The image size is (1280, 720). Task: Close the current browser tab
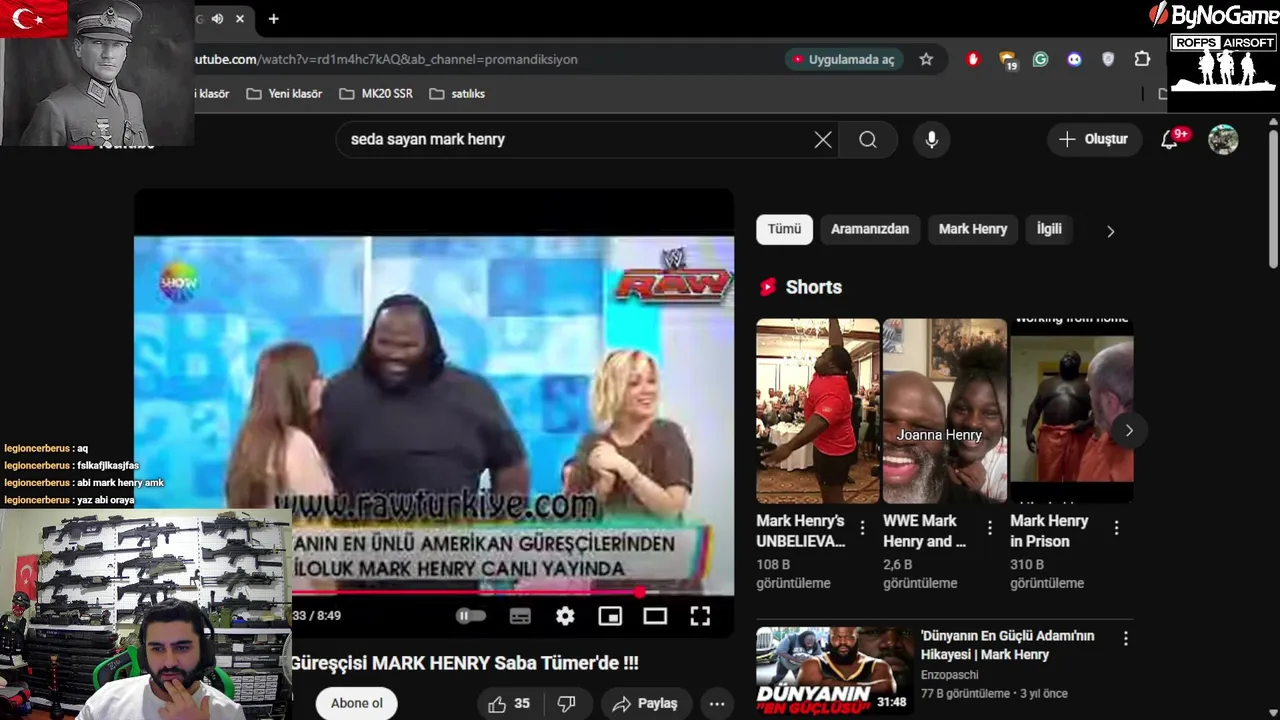coord(240,19)
